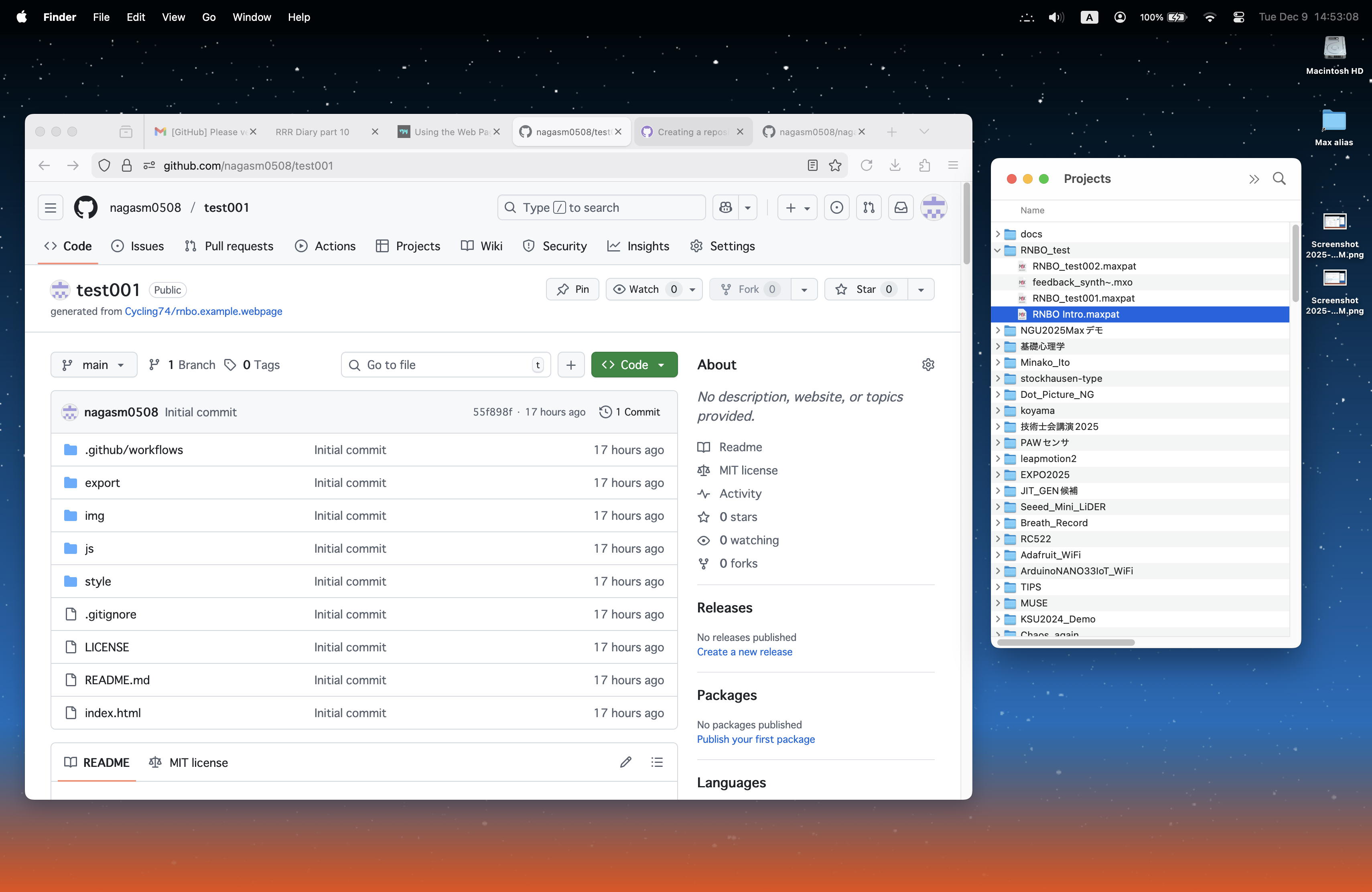The image size is (1372, 892).
Task: Open README outline list icon
Action: pyautogui.click(x=657, y=762)
